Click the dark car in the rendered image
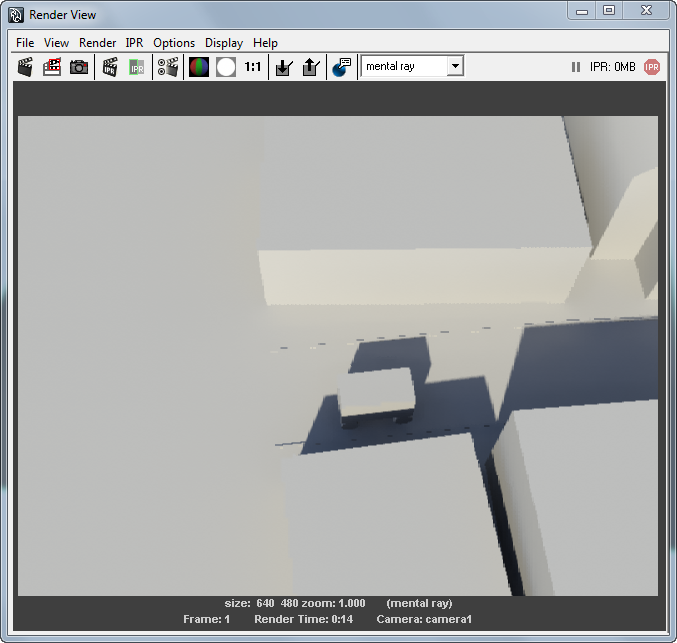677x643 pixels. pos(377,397)
